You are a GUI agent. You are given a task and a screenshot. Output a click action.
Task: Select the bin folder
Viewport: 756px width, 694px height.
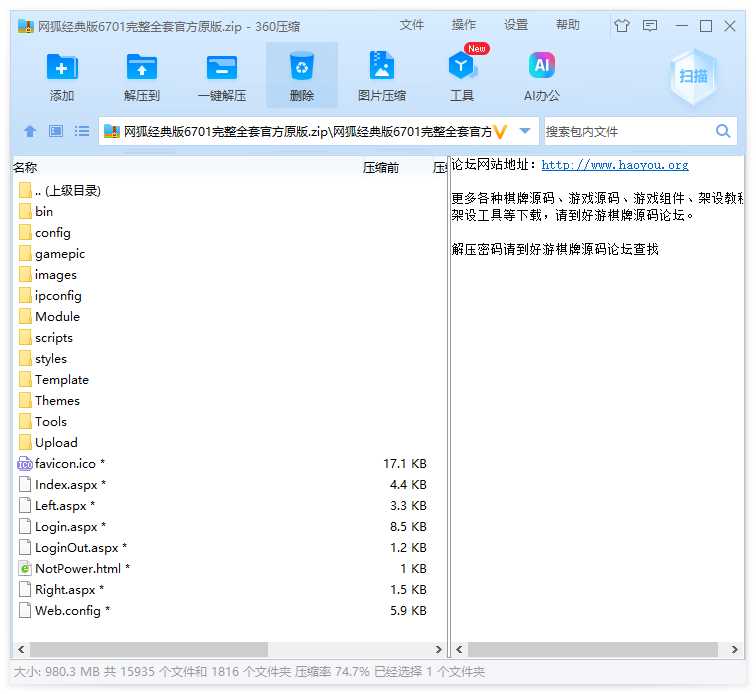[36, 212]
